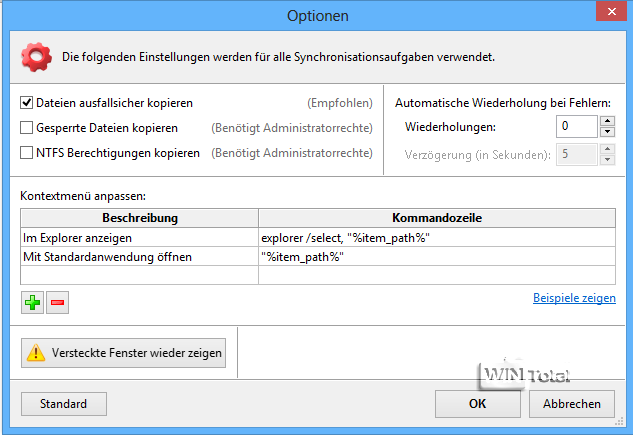The image size is (633, 435).
Task: Click the explorer /select command cell
Action: coord(436,238)
